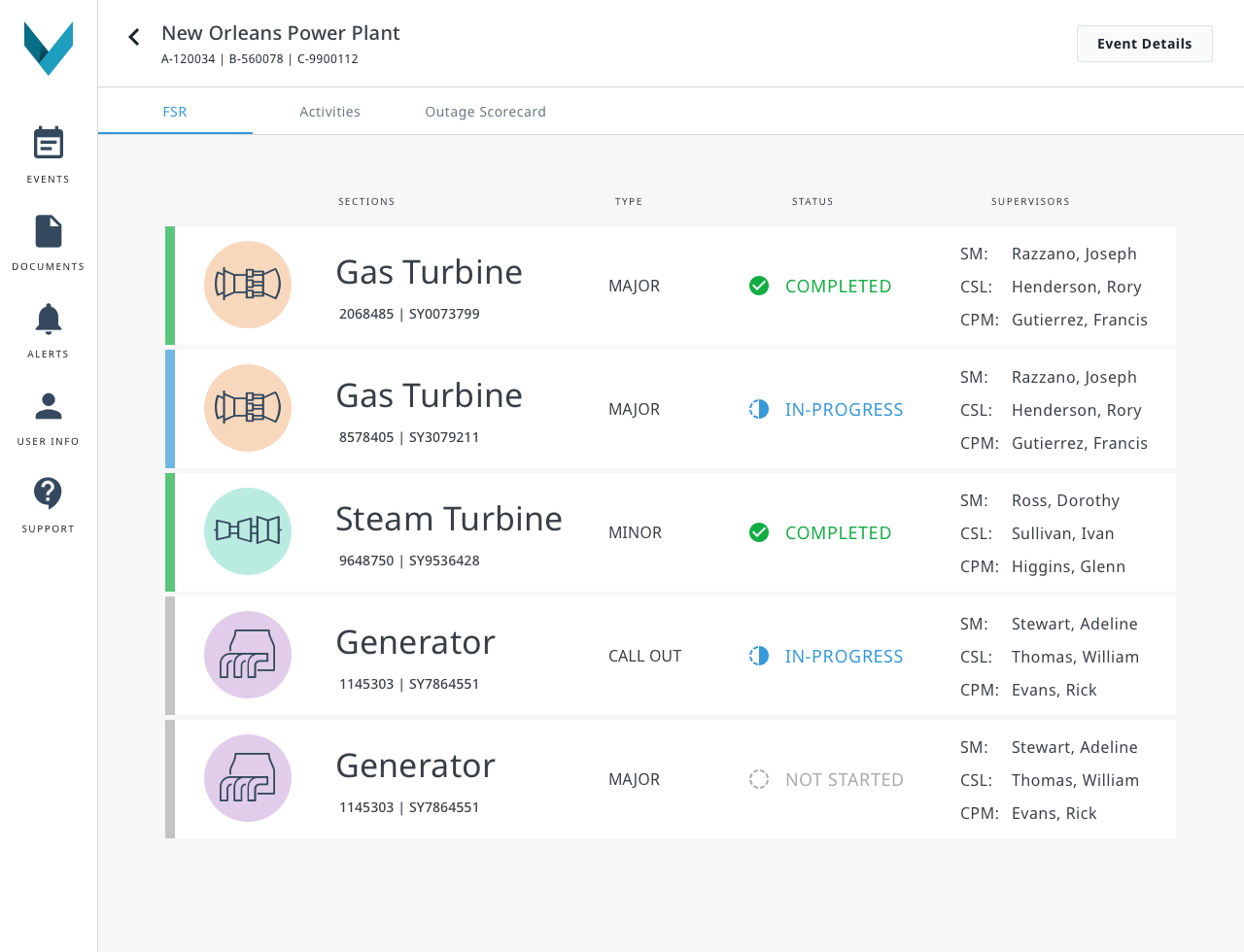Viewport: 1244px width, 952px height.
Task: Click COMPLETED status on Gas Turbine 2068485
Action: (x=838, y=287)
